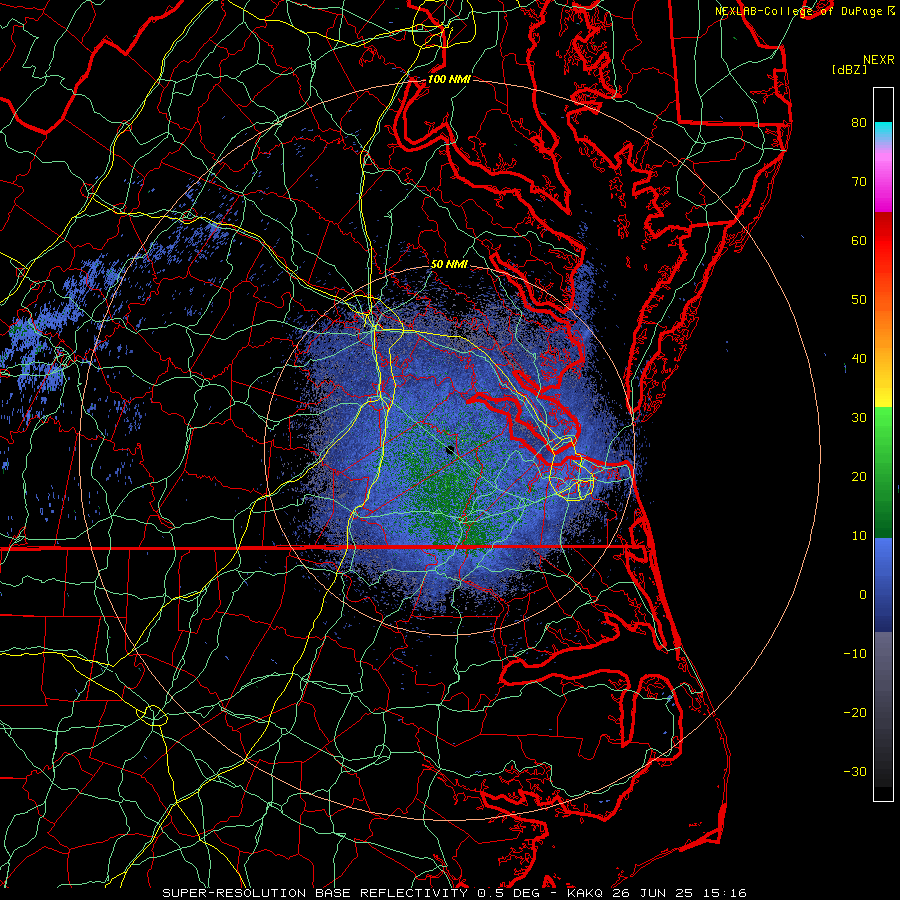Image resolution: width=900 pixels, height=900 pixels.
Task: Click the KAKQ 26 JUN 25 15:16 timestamp
Action: coord(657,893)
